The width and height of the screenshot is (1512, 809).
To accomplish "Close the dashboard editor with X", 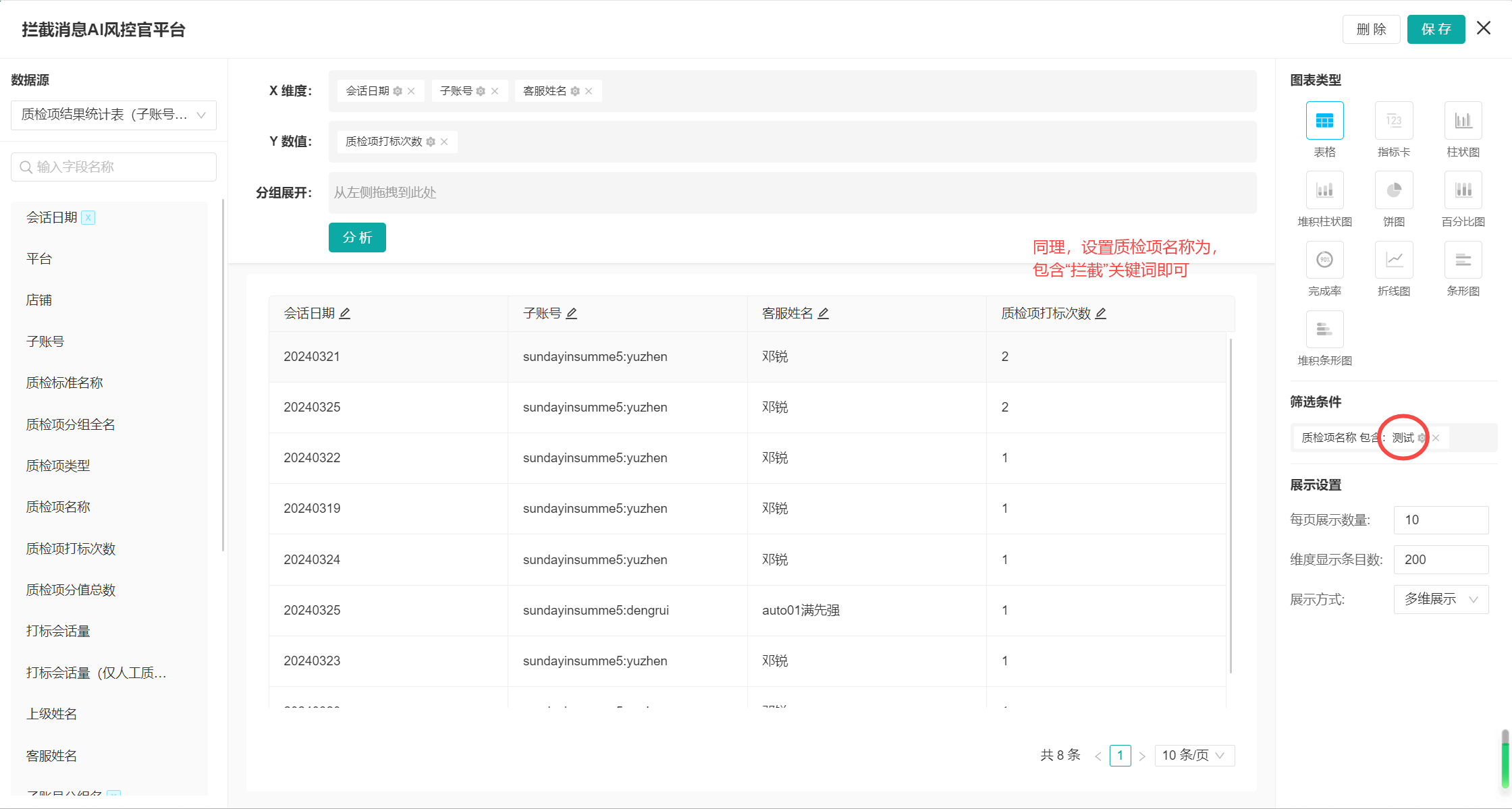I will coord(1484,28).
